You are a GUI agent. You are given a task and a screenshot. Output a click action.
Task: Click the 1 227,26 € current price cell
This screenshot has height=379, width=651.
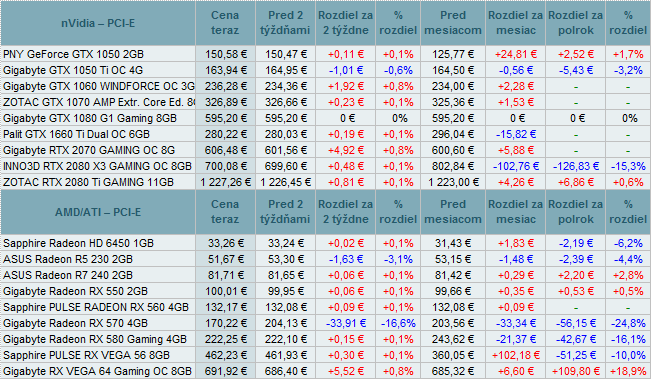tap(225, 182)
